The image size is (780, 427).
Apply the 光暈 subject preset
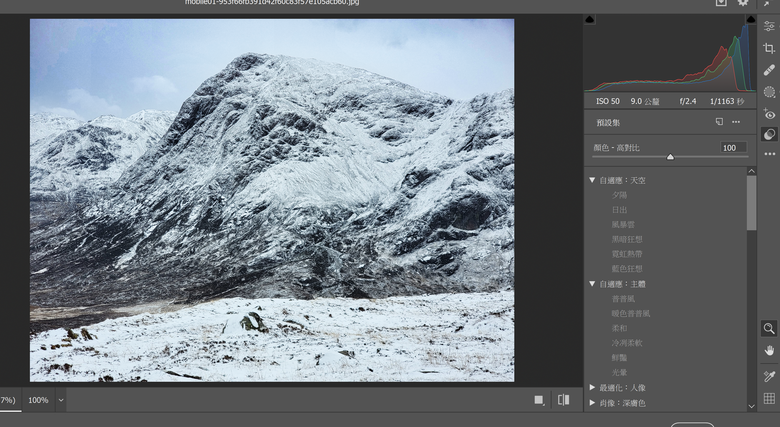click(x=619, y=372)
